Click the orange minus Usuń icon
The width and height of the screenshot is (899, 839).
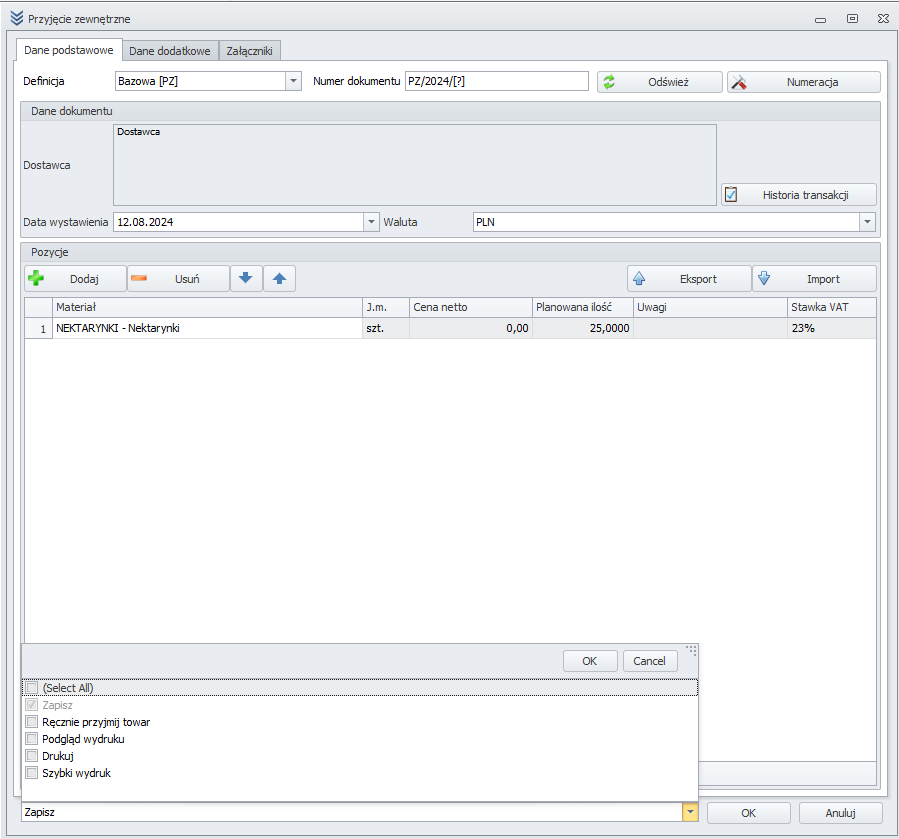139,279
